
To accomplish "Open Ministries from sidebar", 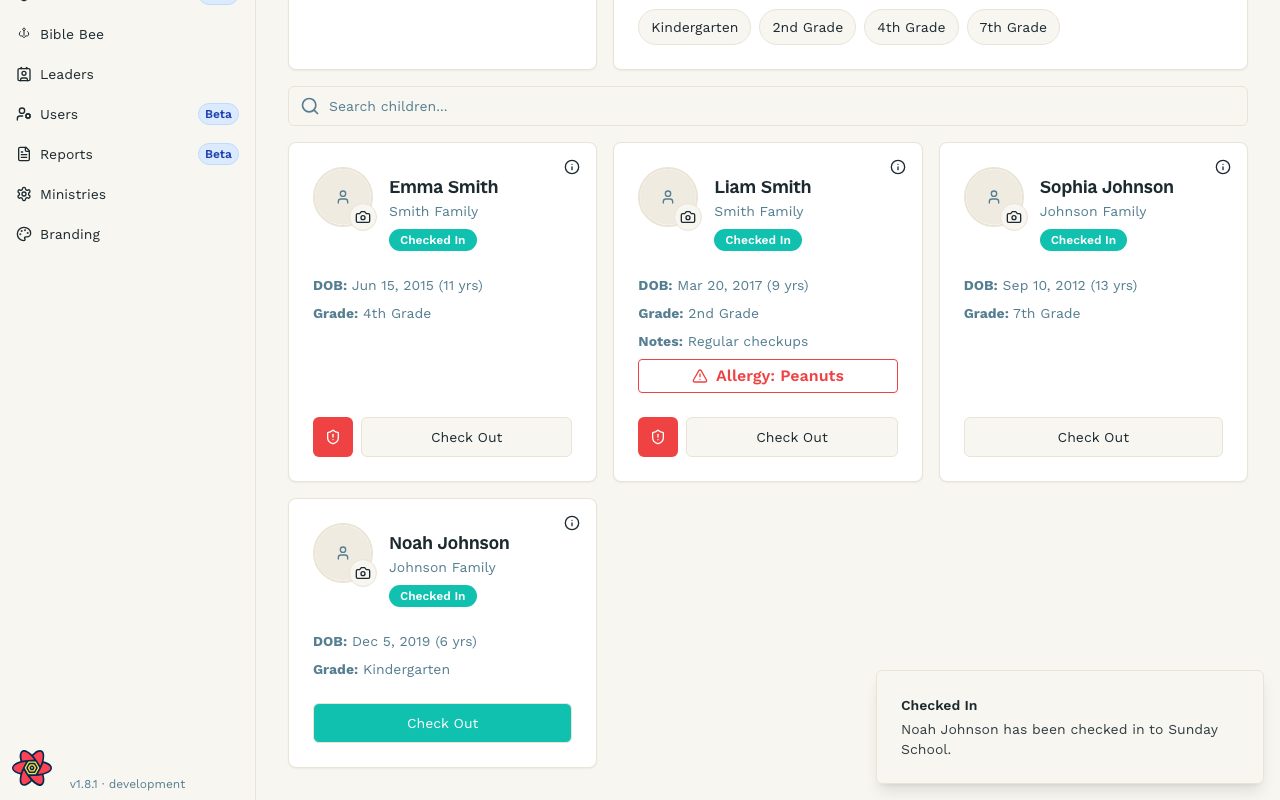I will (x=128, y=194).
